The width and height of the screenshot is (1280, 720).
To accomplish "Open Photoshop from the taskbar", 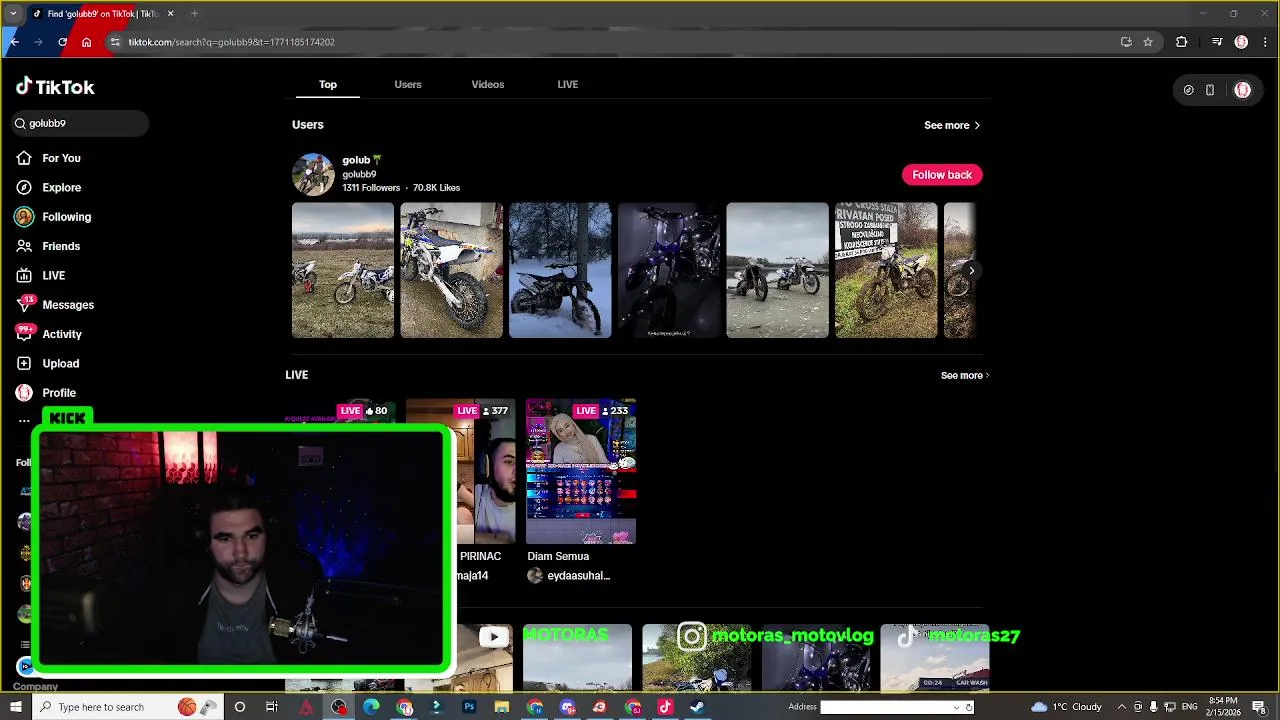I will pyautogui.click(x=469, y=707).
